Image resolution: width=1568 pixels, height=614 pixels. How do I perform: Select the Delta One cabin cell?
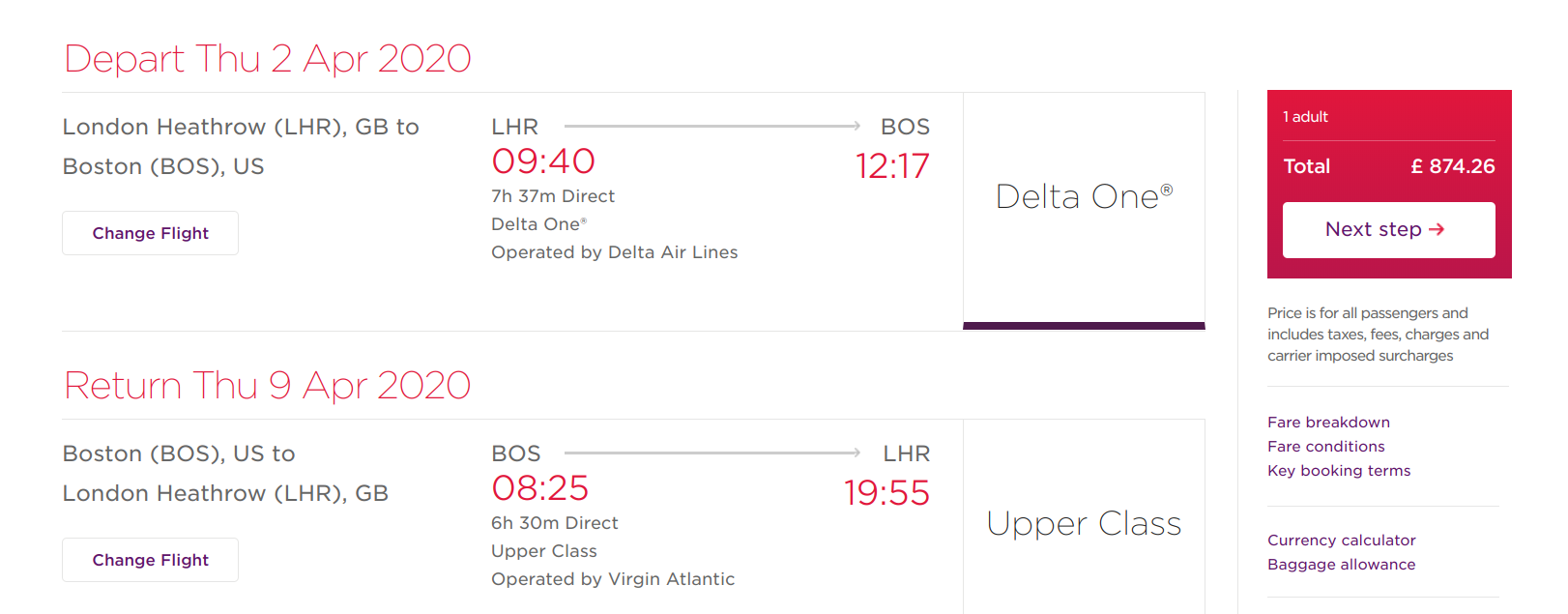click(x=1084, y=197)
